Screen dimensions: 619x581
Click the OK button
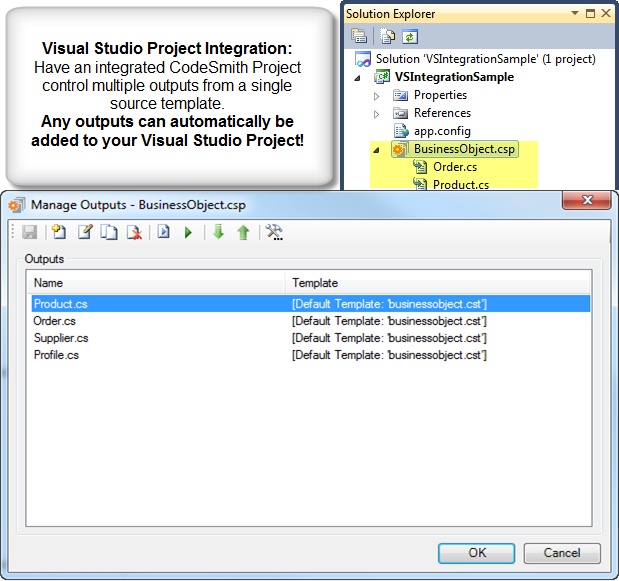(476, 553)
